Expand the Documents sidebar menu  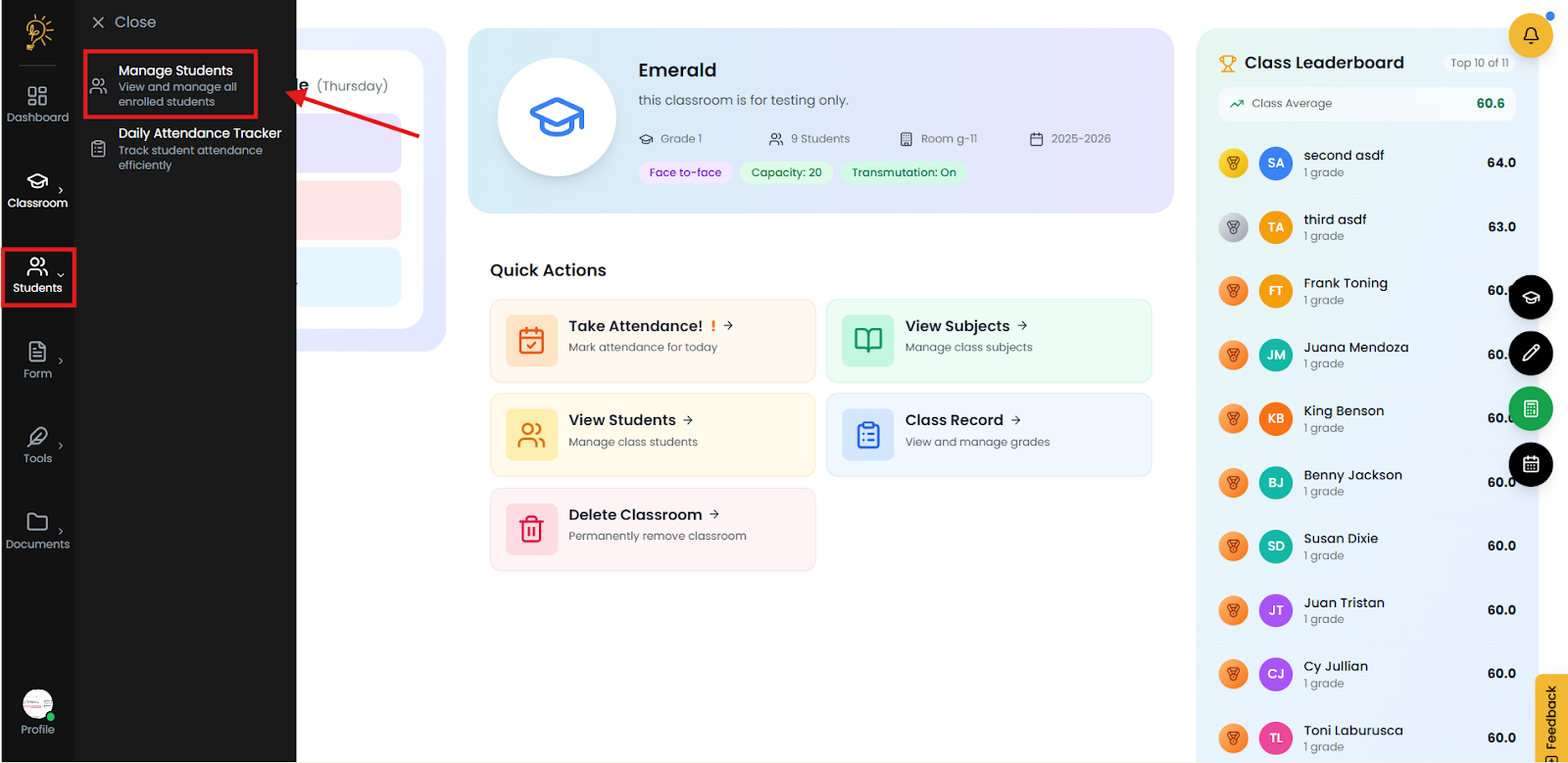click(x=37, y=530)
